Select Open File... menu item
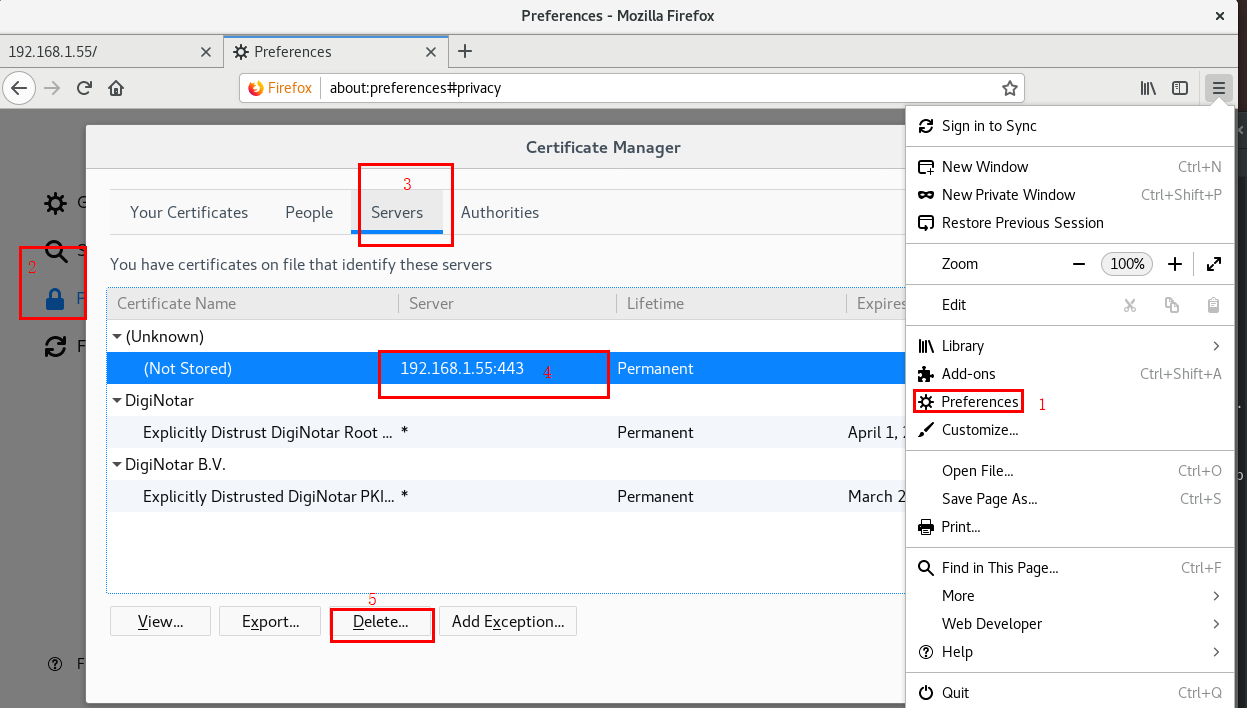 1069,471
